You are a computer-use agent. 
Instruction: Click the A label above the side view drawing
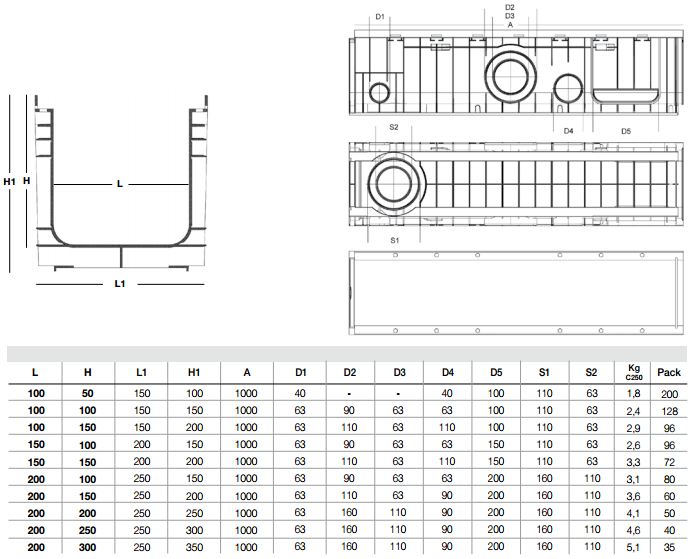[x=510, y=25]
